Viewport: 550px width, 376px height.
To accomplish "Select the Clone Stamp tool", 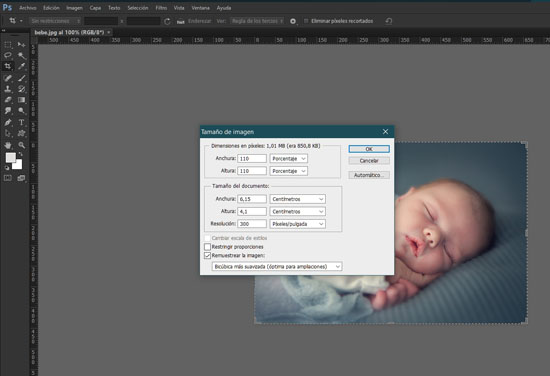I will (8, 89).
